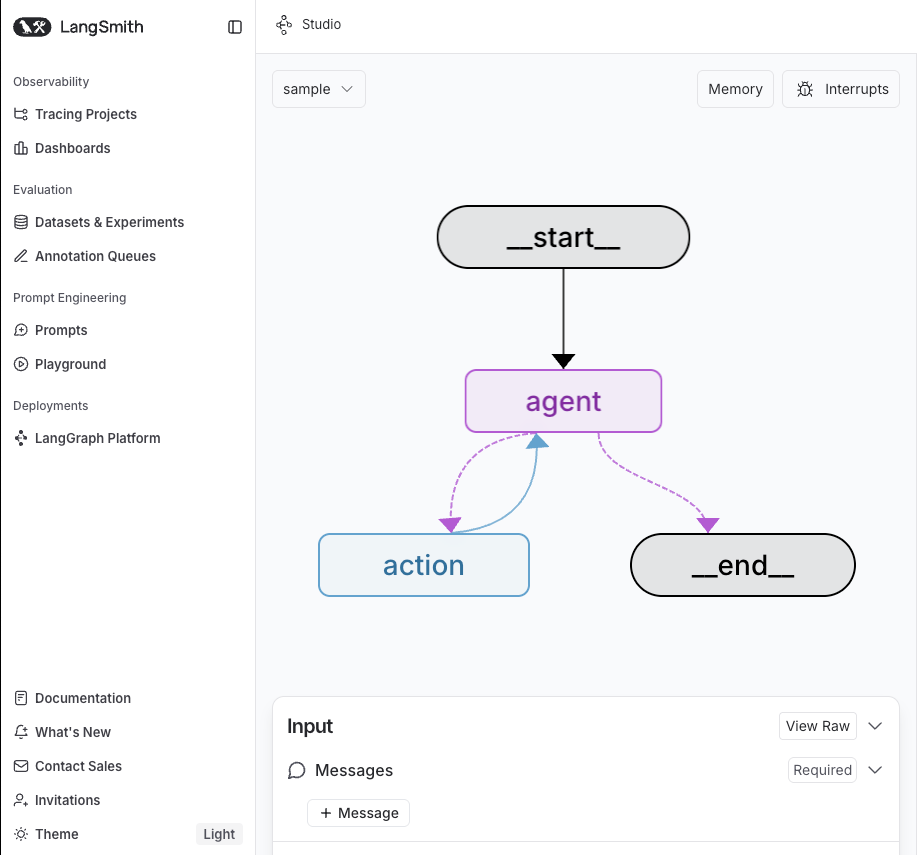
Task: Select the action node
Action: 424,565
